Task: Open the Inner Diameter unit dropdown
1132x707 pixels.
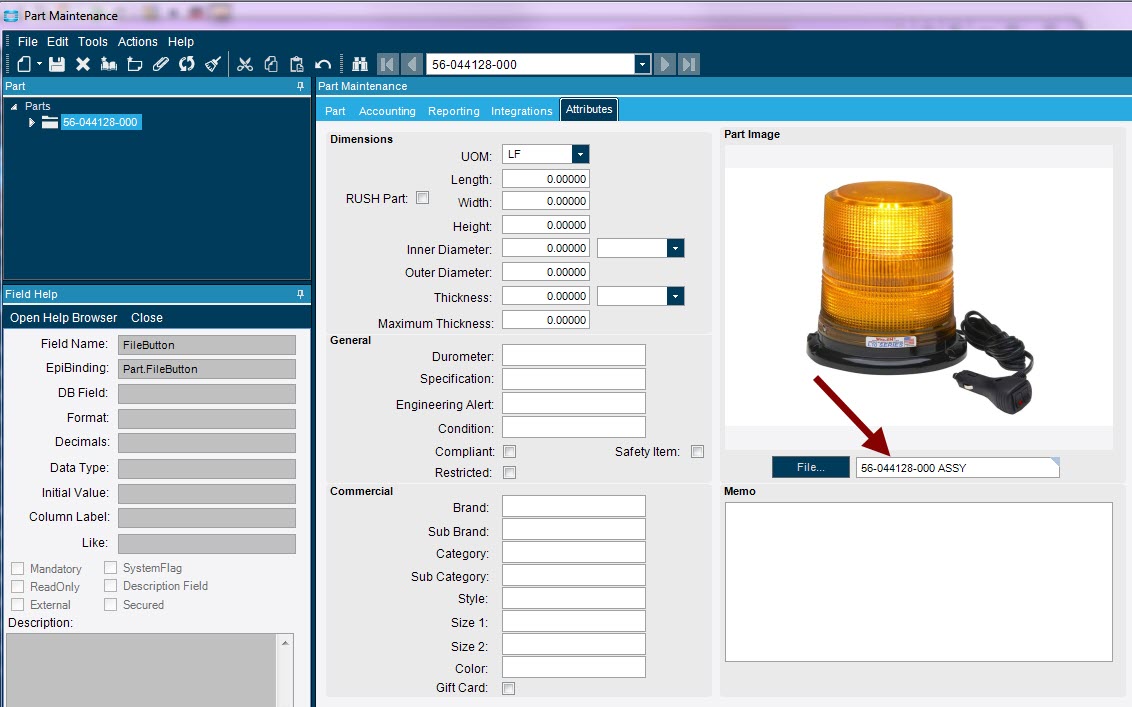Action: click(675, 248)
